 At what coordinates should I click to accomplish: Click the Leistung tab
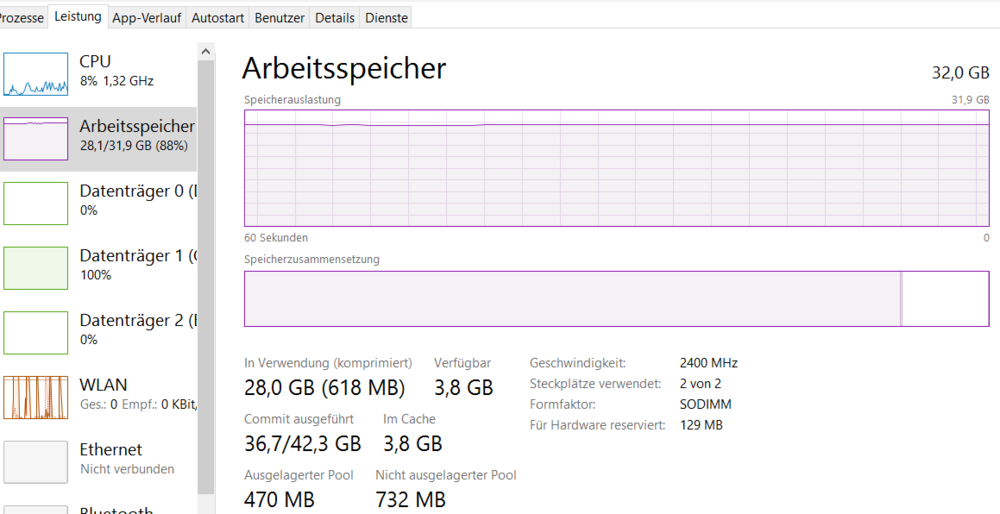(x=78, y=17)
